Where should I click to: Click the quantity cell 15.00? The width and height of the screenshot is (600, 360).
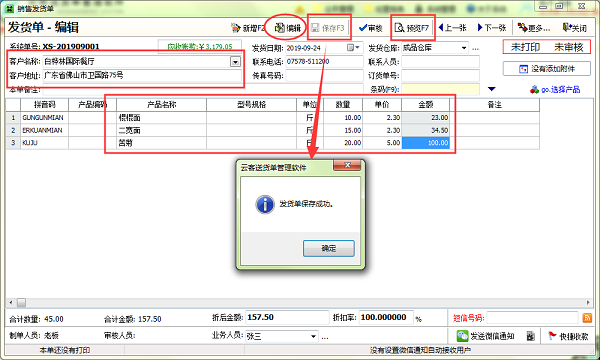343,130
